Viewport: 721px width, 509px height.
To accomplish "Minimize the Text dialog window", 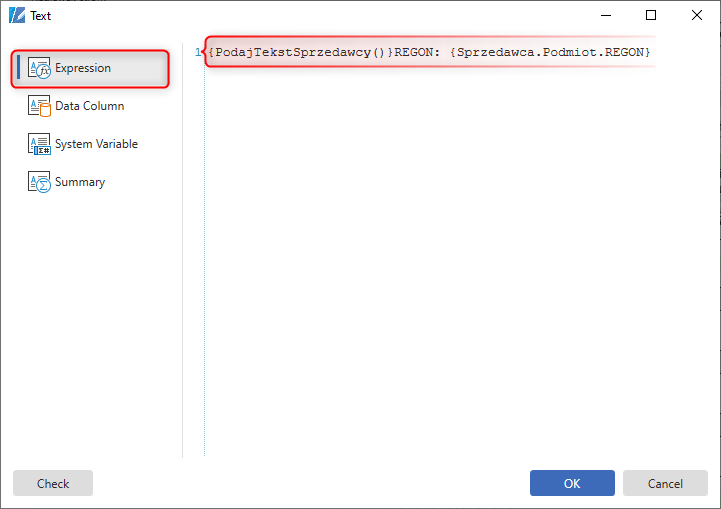I will click(606, 15).
